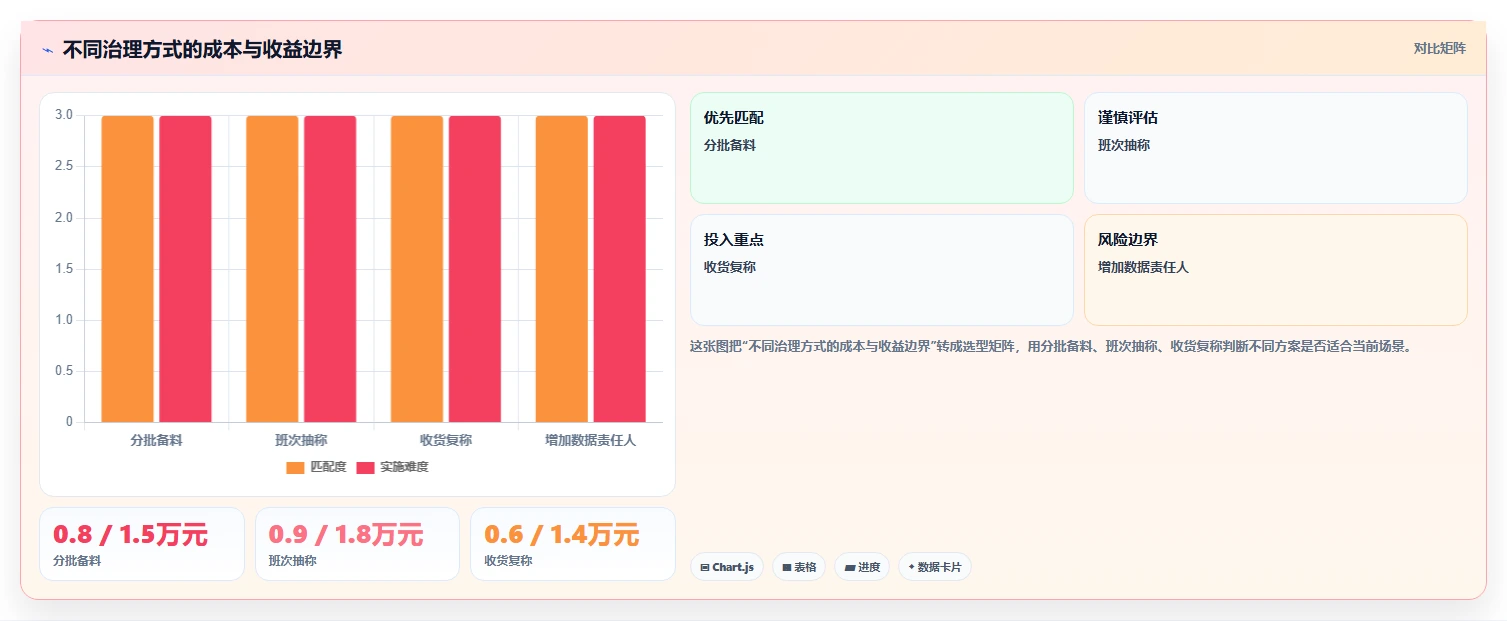1507x621 pixels.
Task: Click the orange bar for 增加数据责任人
Action: pyautogui.click(x=561, y=269)
